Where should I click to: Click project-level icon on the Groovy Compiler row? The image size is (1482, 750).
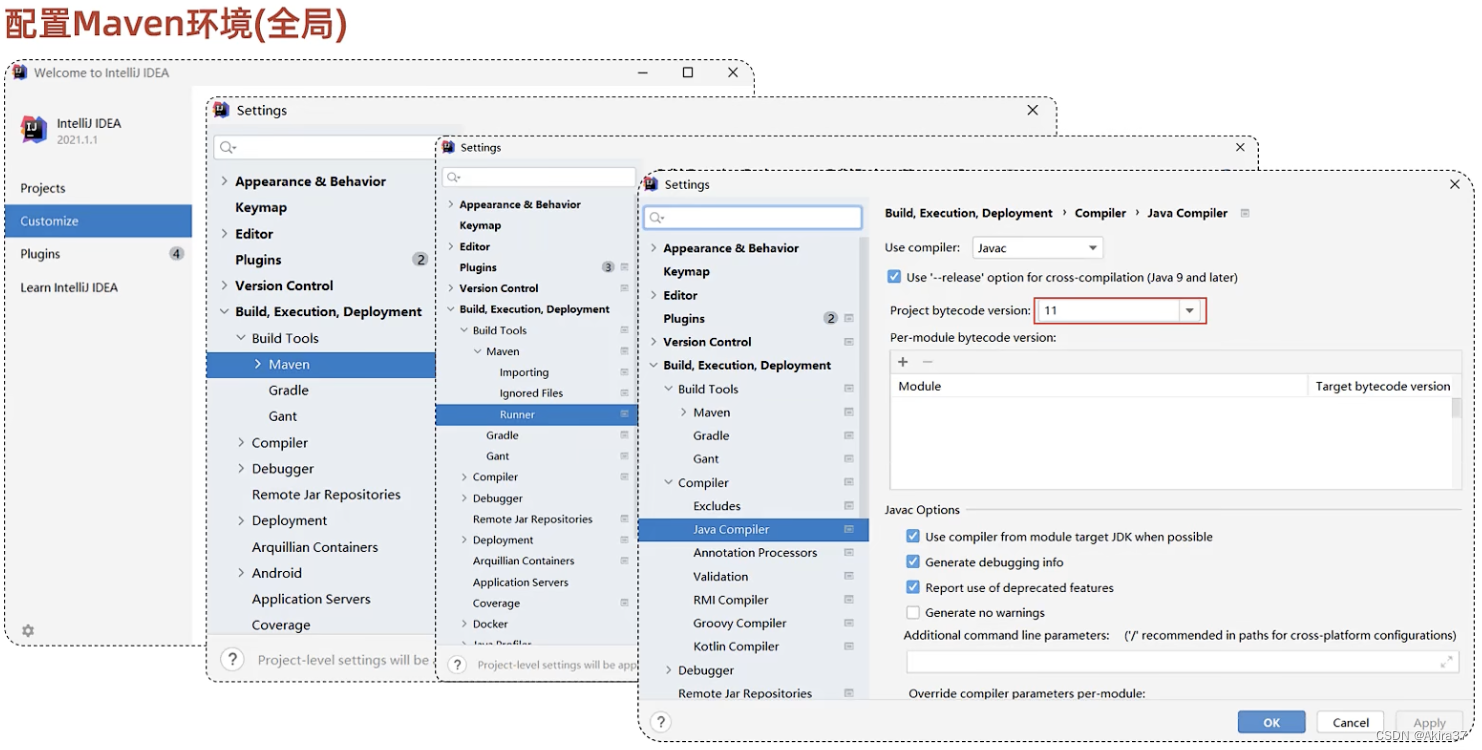[x=849, y=623]
